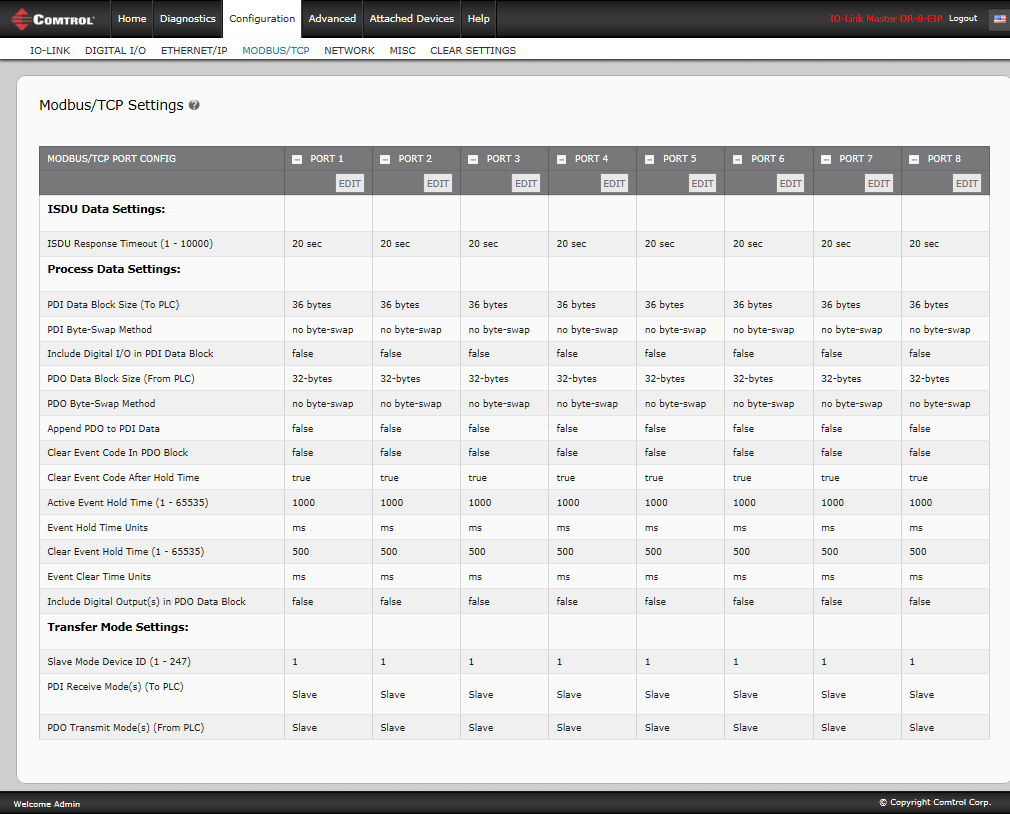Screen dimensions: 1010x814
Task: Click the ISDU Response Timeout row label
Action: (130, 243)
